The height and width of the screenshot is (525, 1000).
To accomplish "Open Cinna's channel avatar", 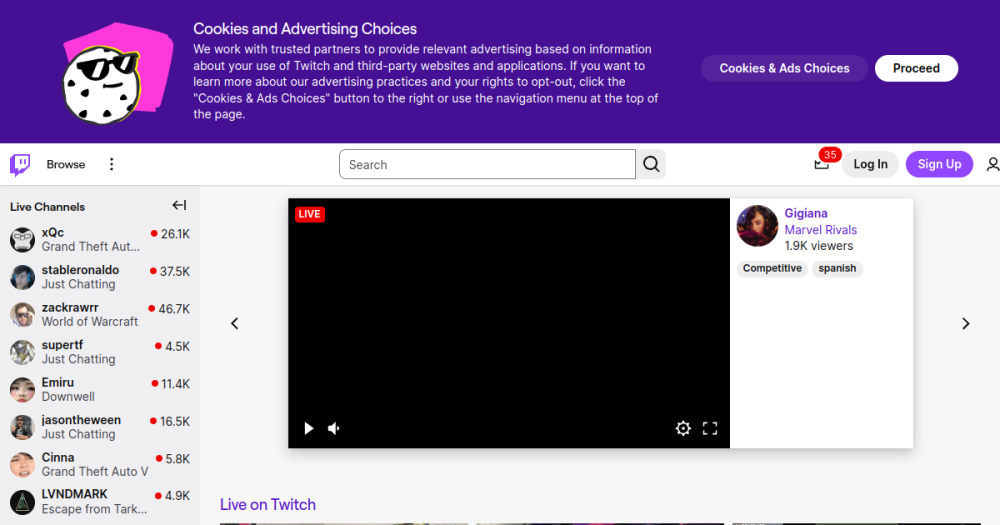I will (x=22, y=465).
